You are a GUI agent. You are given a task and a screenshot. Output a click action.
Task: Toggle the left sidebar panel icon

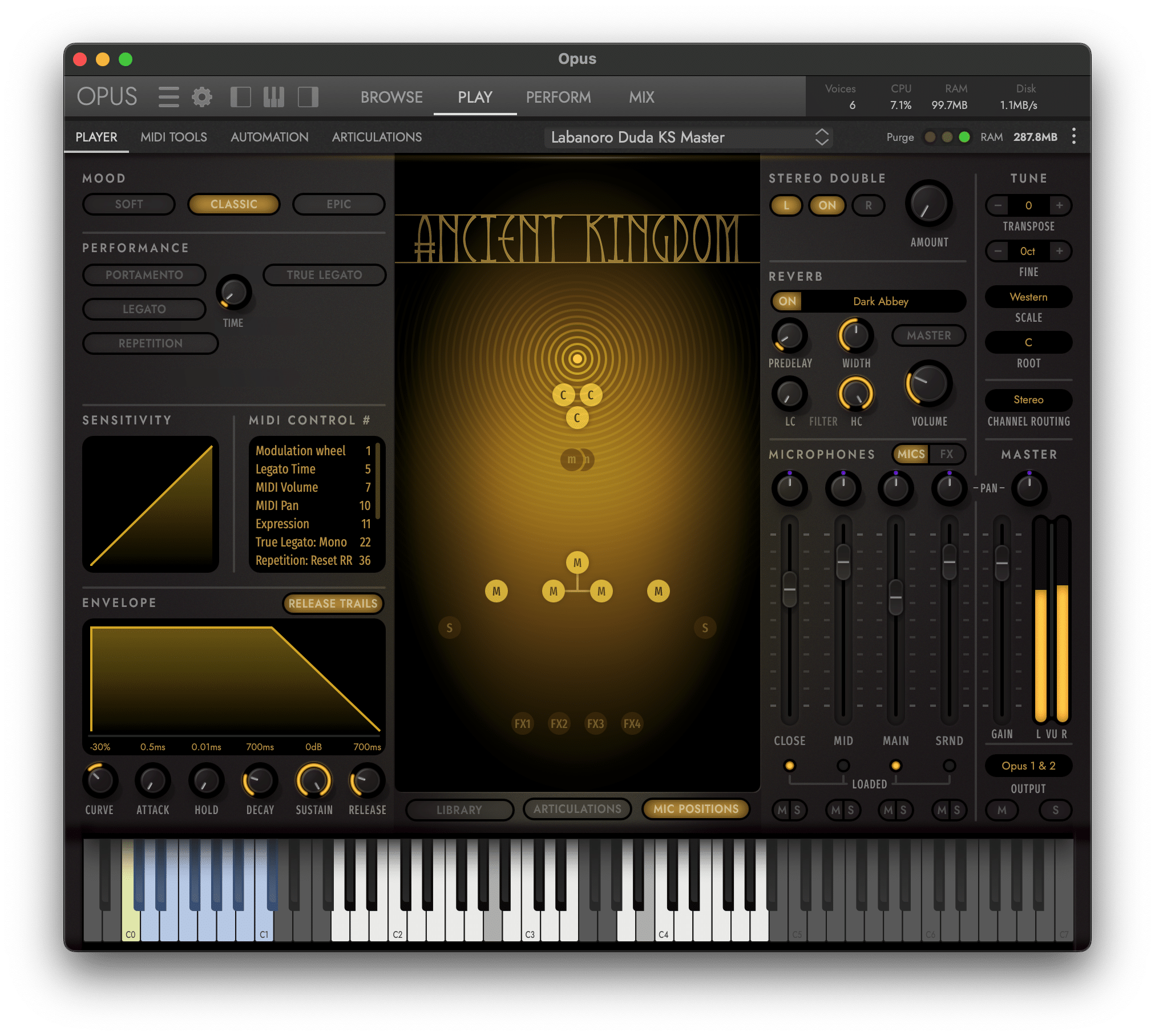click(240, 97)
